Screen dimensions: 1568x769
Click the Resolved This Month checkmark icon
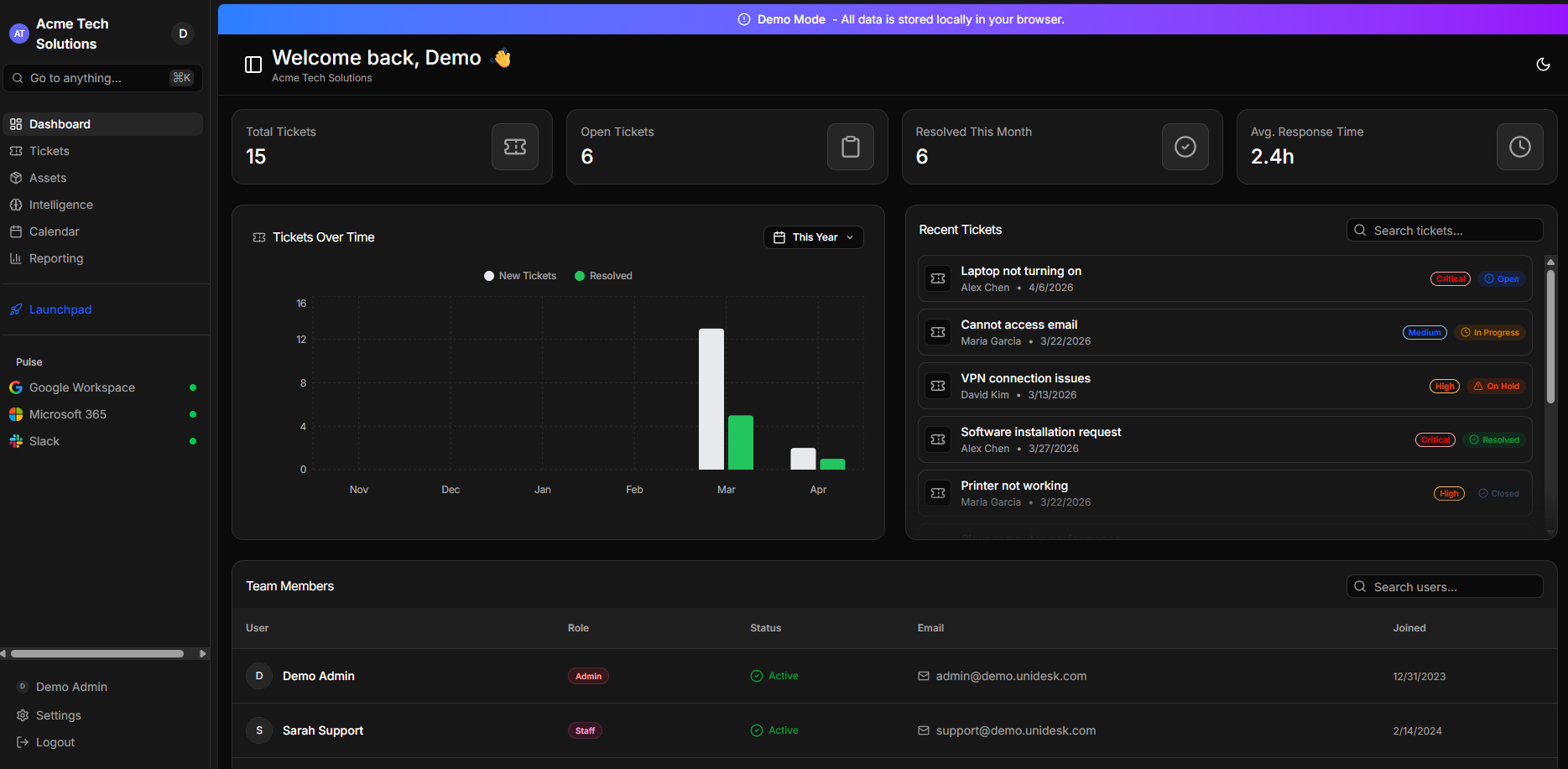(1185, 147)
